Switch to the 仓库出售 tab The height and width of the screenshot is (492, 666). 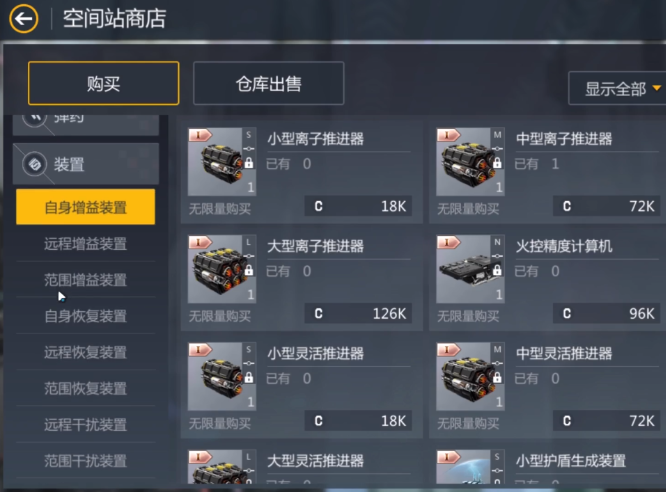[x=268, y=83]
